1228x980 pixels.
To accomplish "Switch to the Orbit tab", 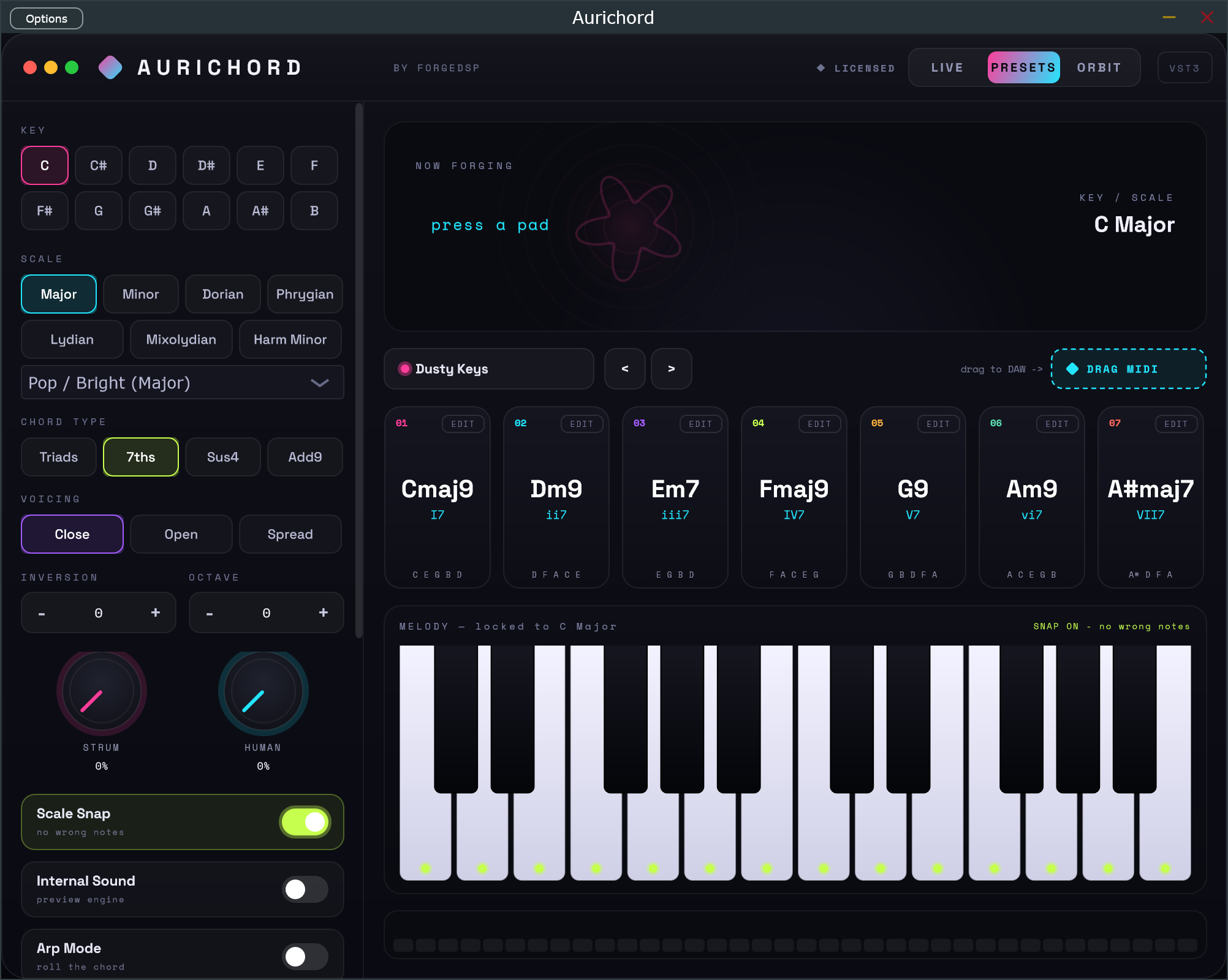I will pos(1099,67).
